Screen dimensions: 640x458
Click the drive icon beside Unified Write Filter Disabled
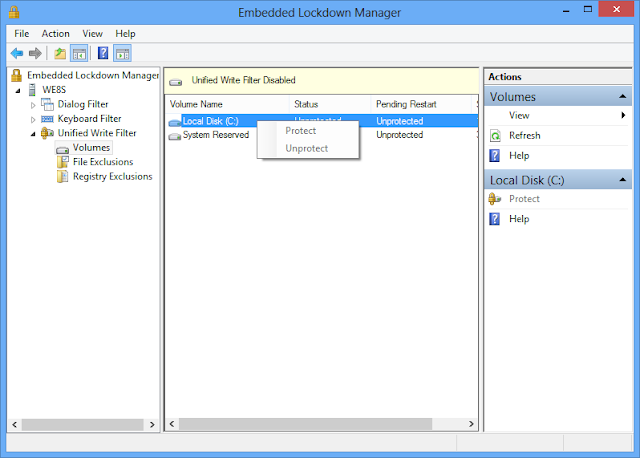pos(176,82)
